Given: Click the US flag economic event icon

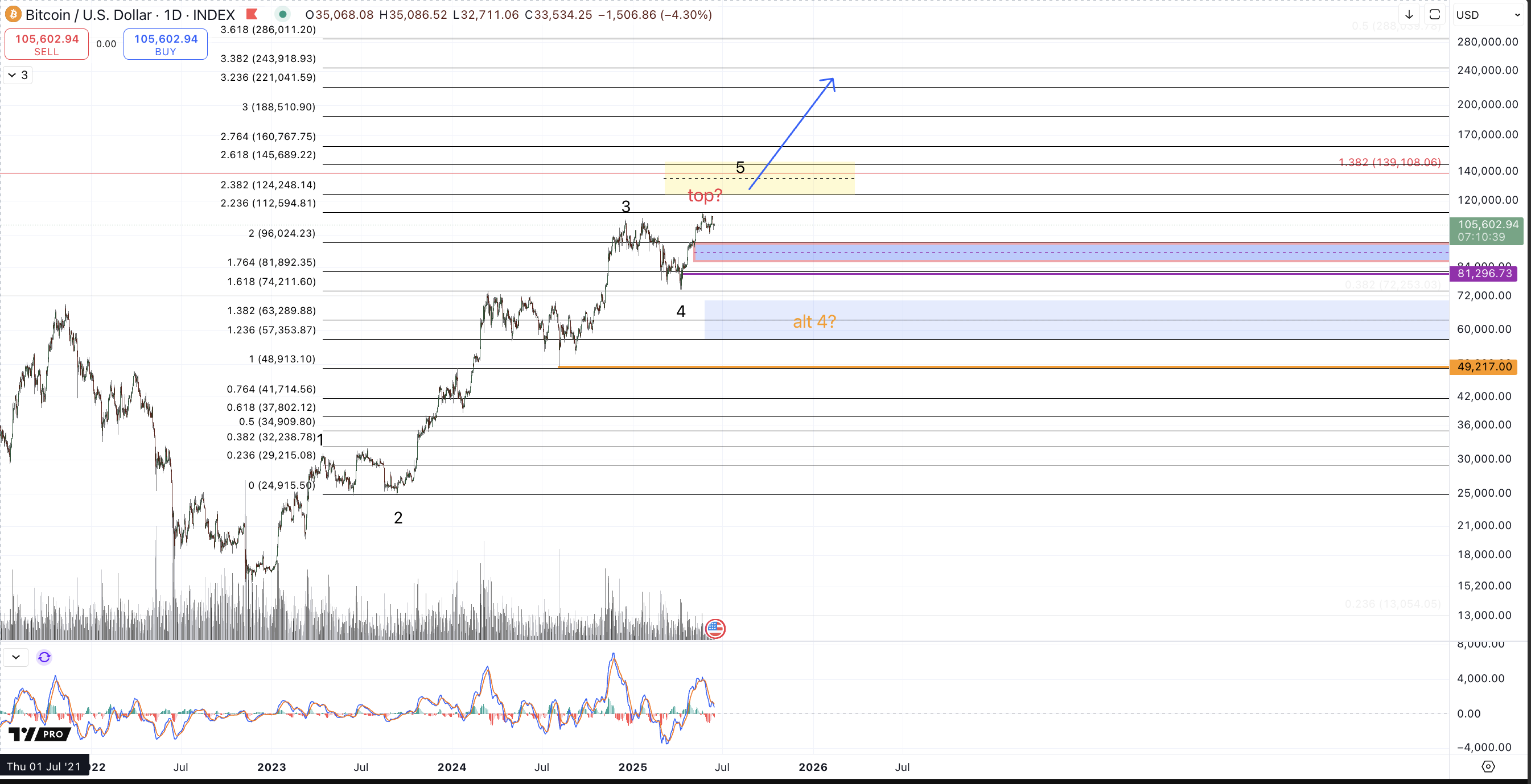Looking at the screenshot, I should tap(715, 628).
